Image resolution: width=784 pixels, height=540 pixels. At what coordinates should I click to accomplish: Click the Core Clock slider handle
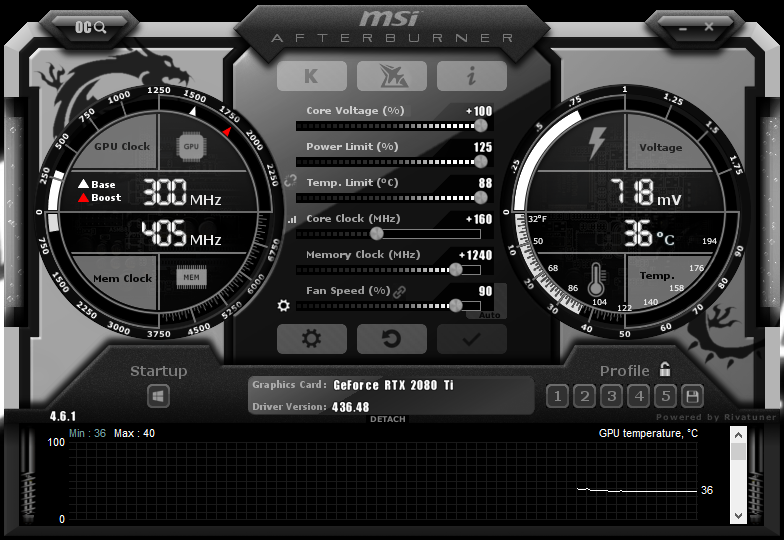click(x=376, y=234)
